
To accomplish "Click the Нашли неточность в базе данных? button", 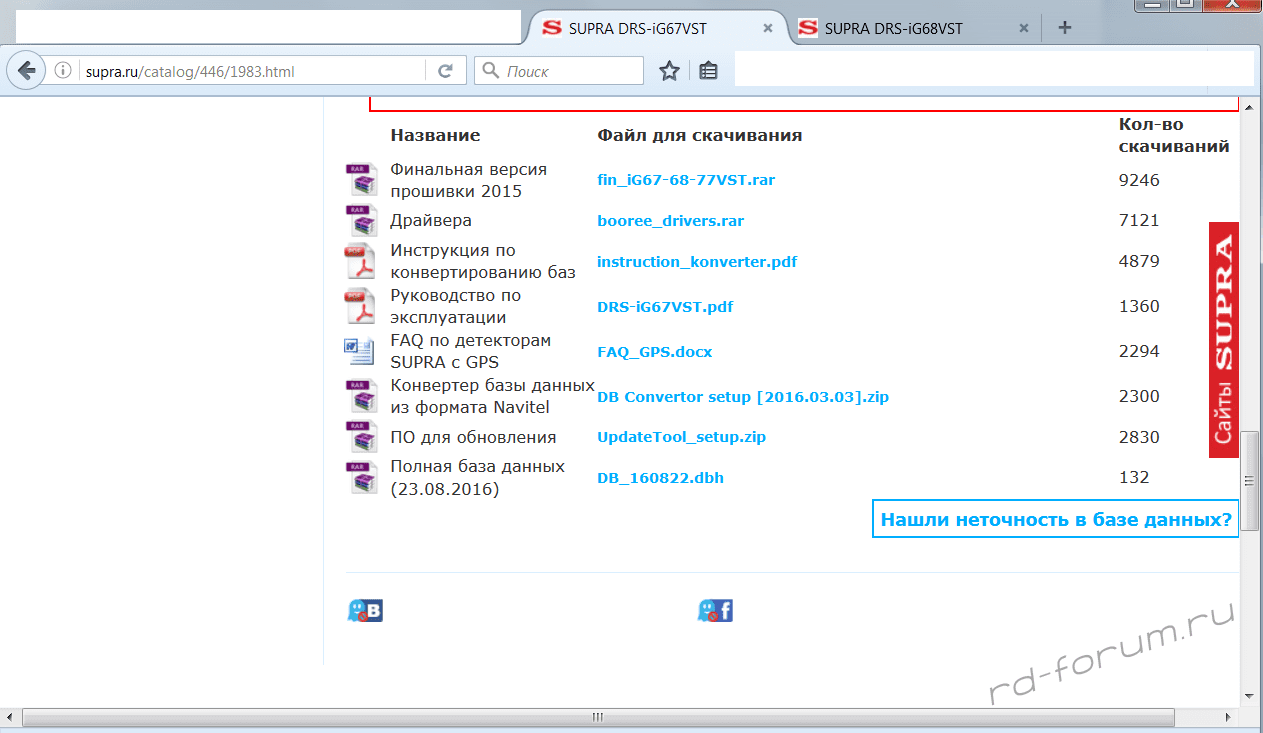I will pos(1055,519).
